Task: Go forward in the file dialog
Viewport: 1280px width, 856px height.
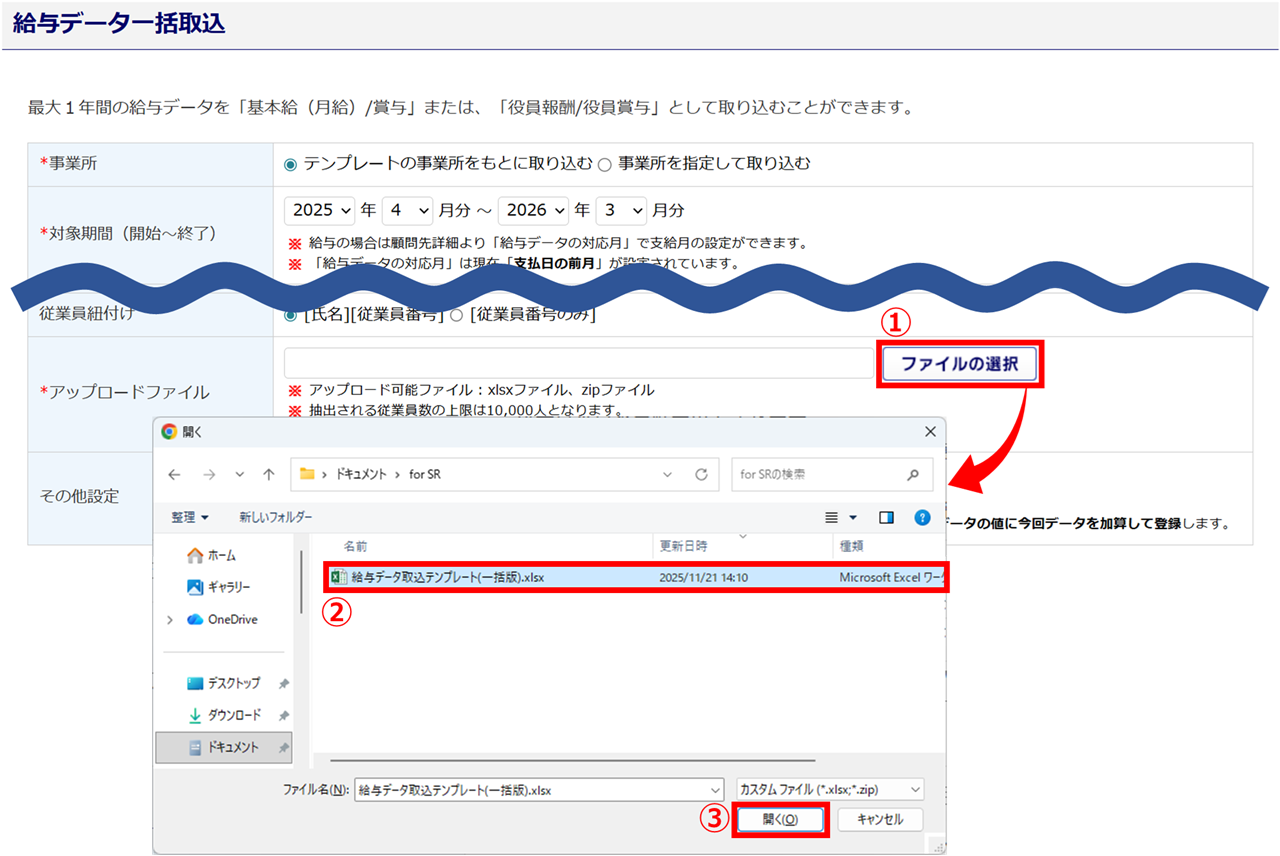Action: (207, 474)
